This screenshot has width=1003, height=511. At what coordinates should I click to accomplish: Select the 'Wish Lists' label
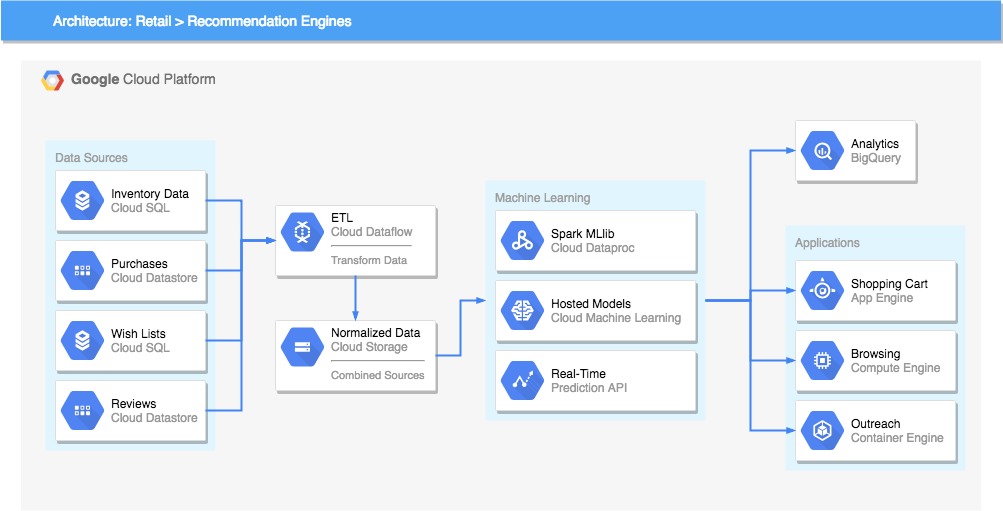[x=138, y=334]
